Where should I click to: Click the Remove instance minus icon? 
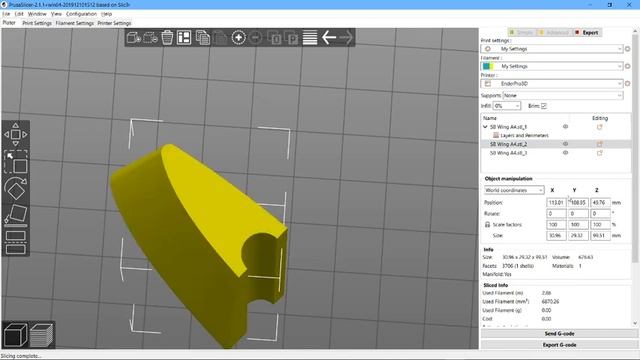pyautogui.click(x=256, y=38)
